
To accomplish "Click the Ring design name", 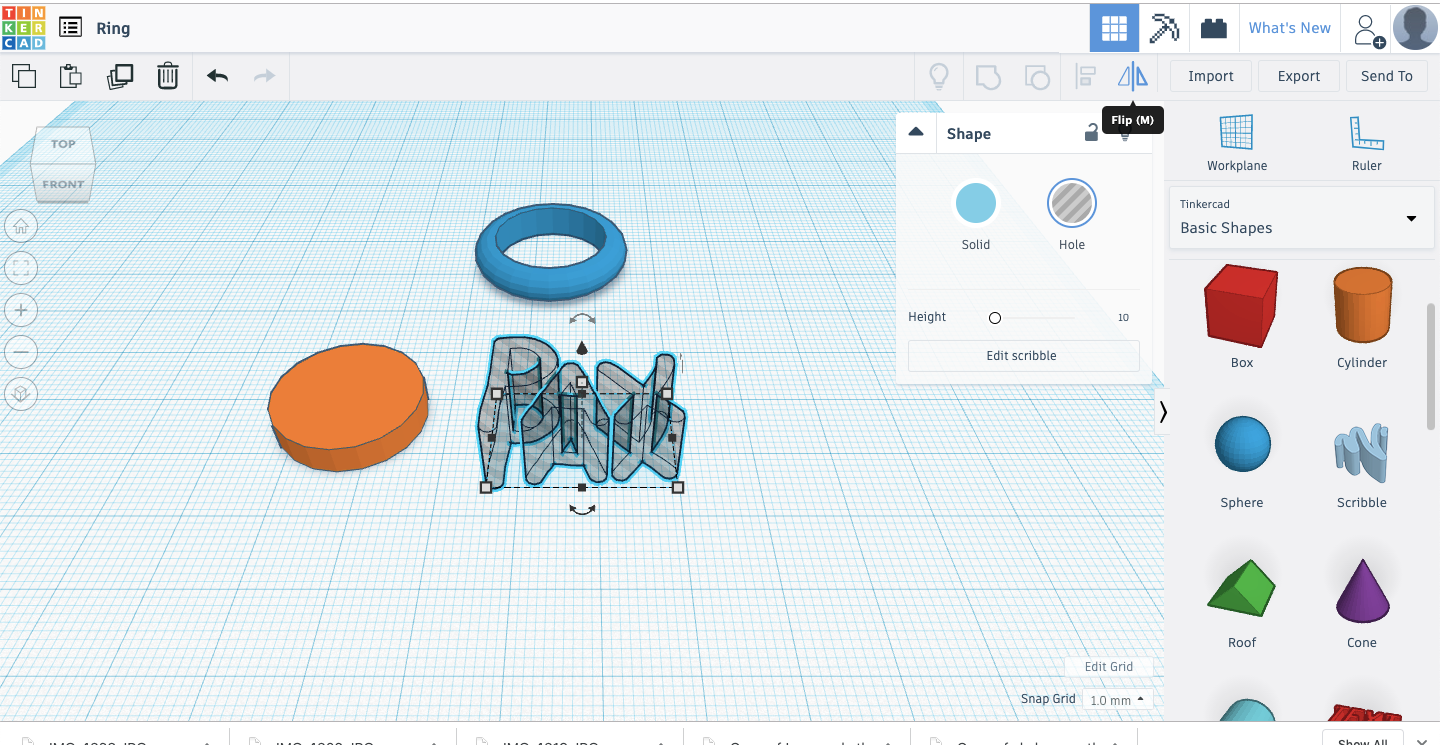I will pyautogui.click(x=113, y=28).
